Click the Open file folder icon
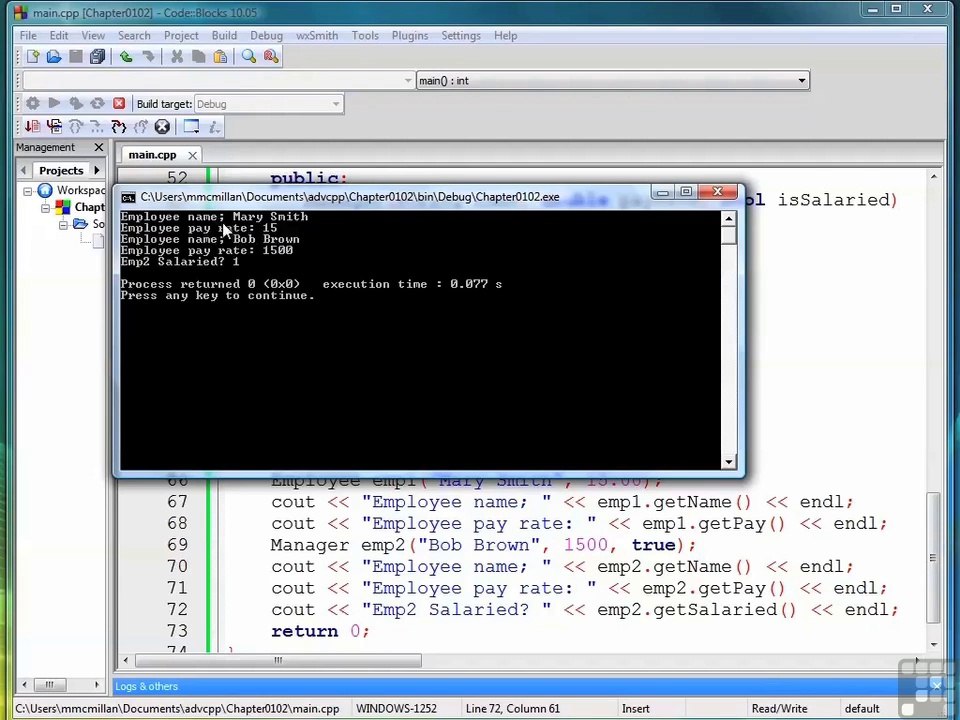The width and height of the screenshot is (960, 720). (x=54, y=57)
